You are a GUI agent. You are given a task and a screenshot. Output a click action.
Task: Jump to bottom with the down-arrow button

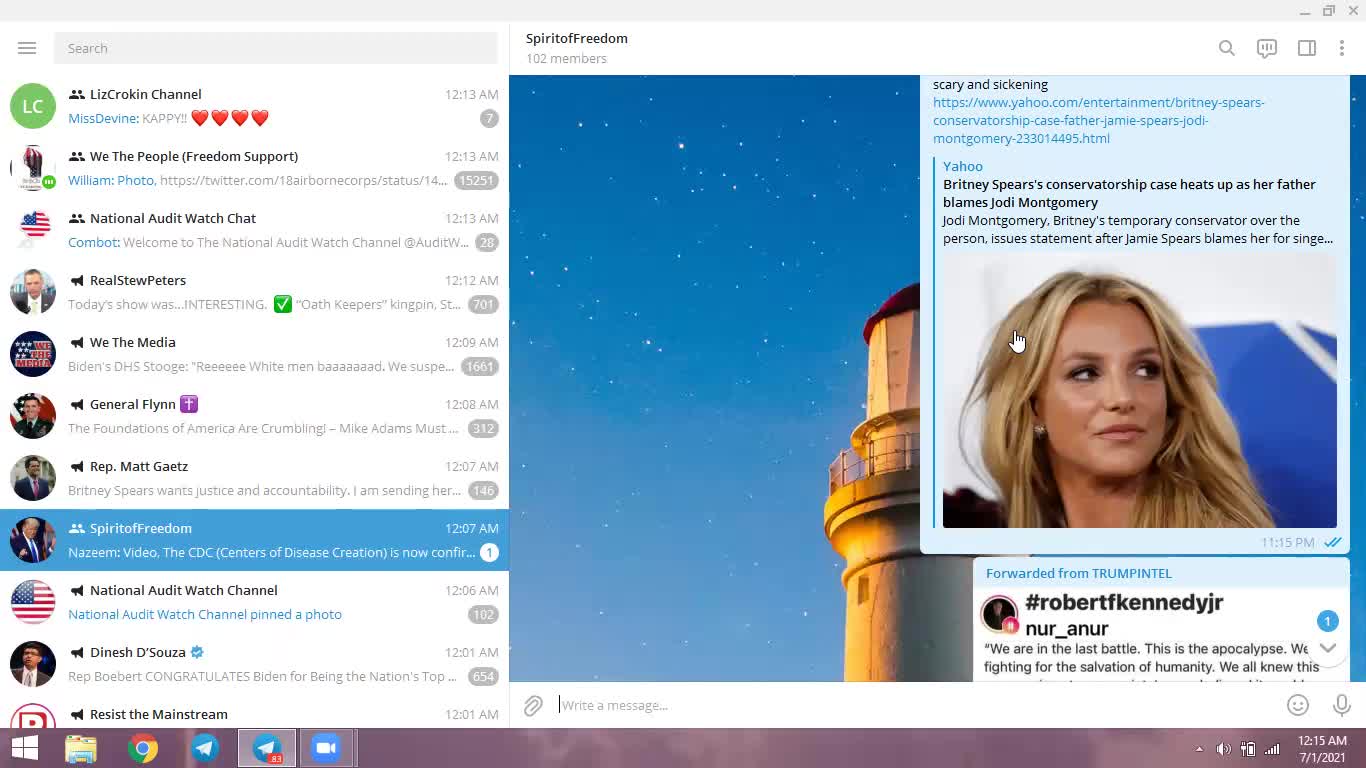point(1327,647)
